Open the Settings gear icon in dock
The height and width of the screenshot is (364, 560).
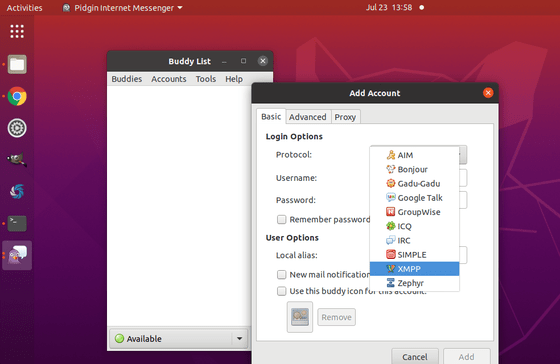[17, 128]
